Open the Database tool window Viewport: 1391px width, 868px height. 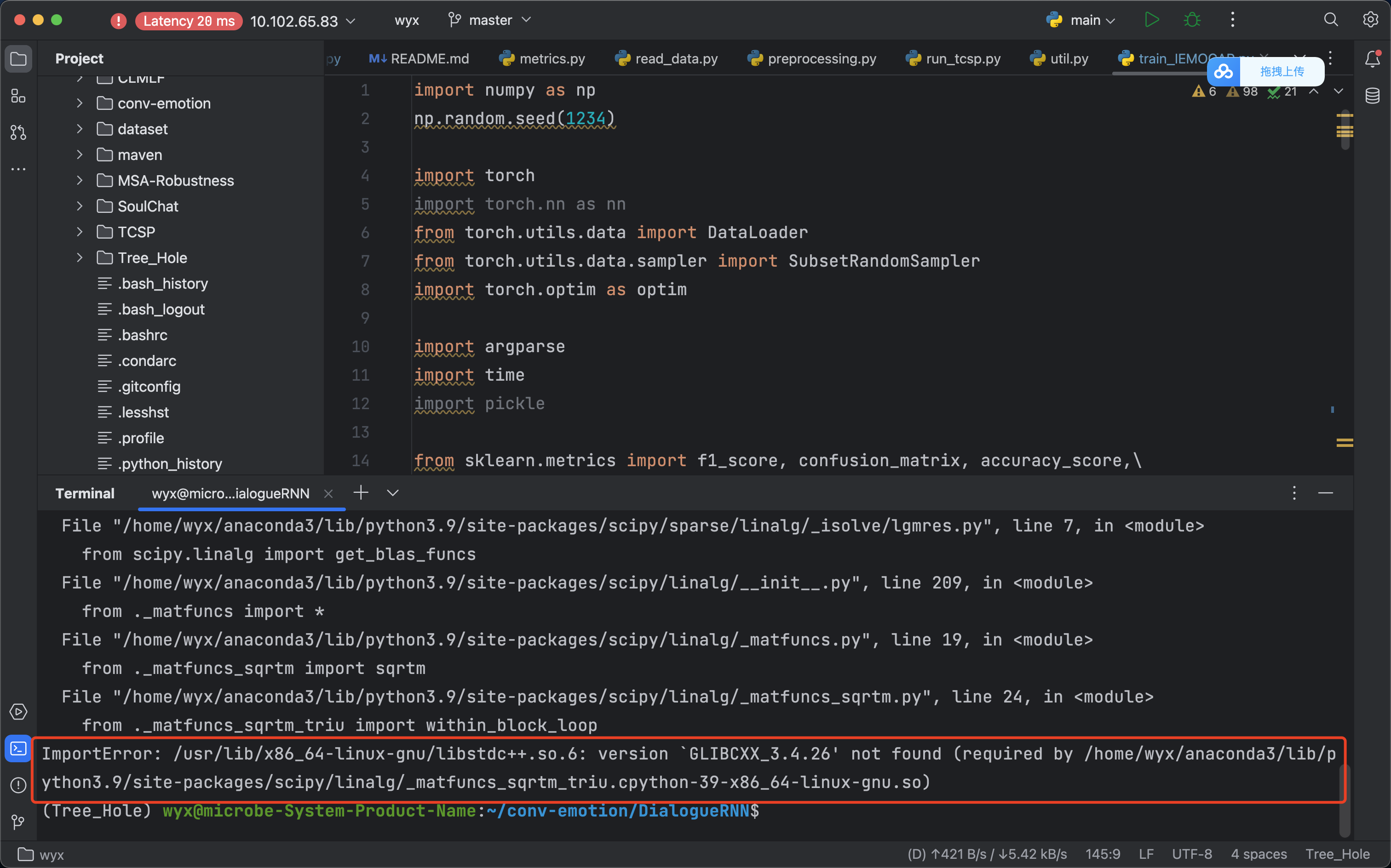(x=1373, y=95)
